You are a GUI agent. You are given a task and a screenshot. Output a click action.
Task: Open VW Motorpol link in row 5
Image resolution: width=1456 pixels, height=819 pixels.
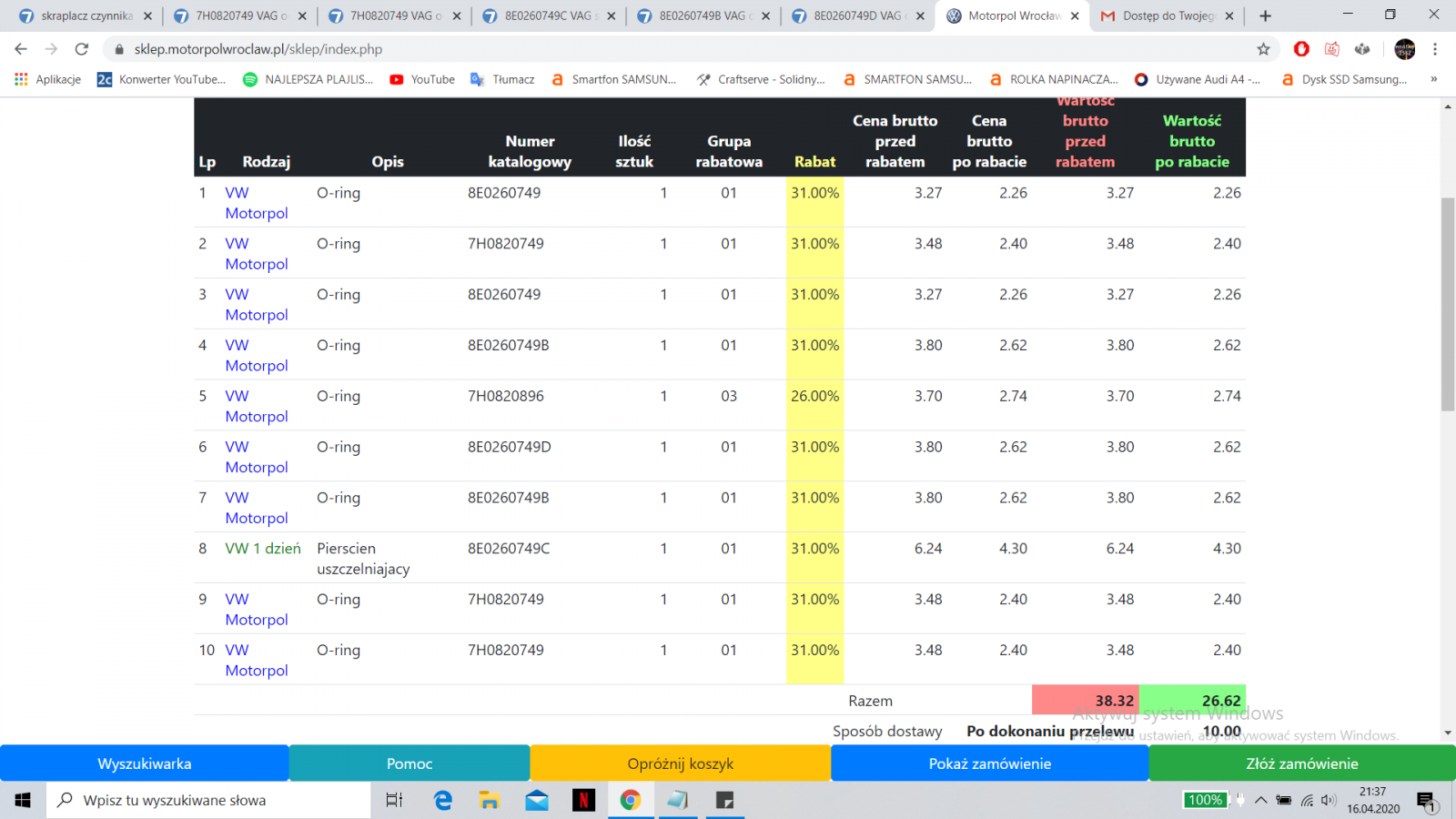click(x=257, y=406)
